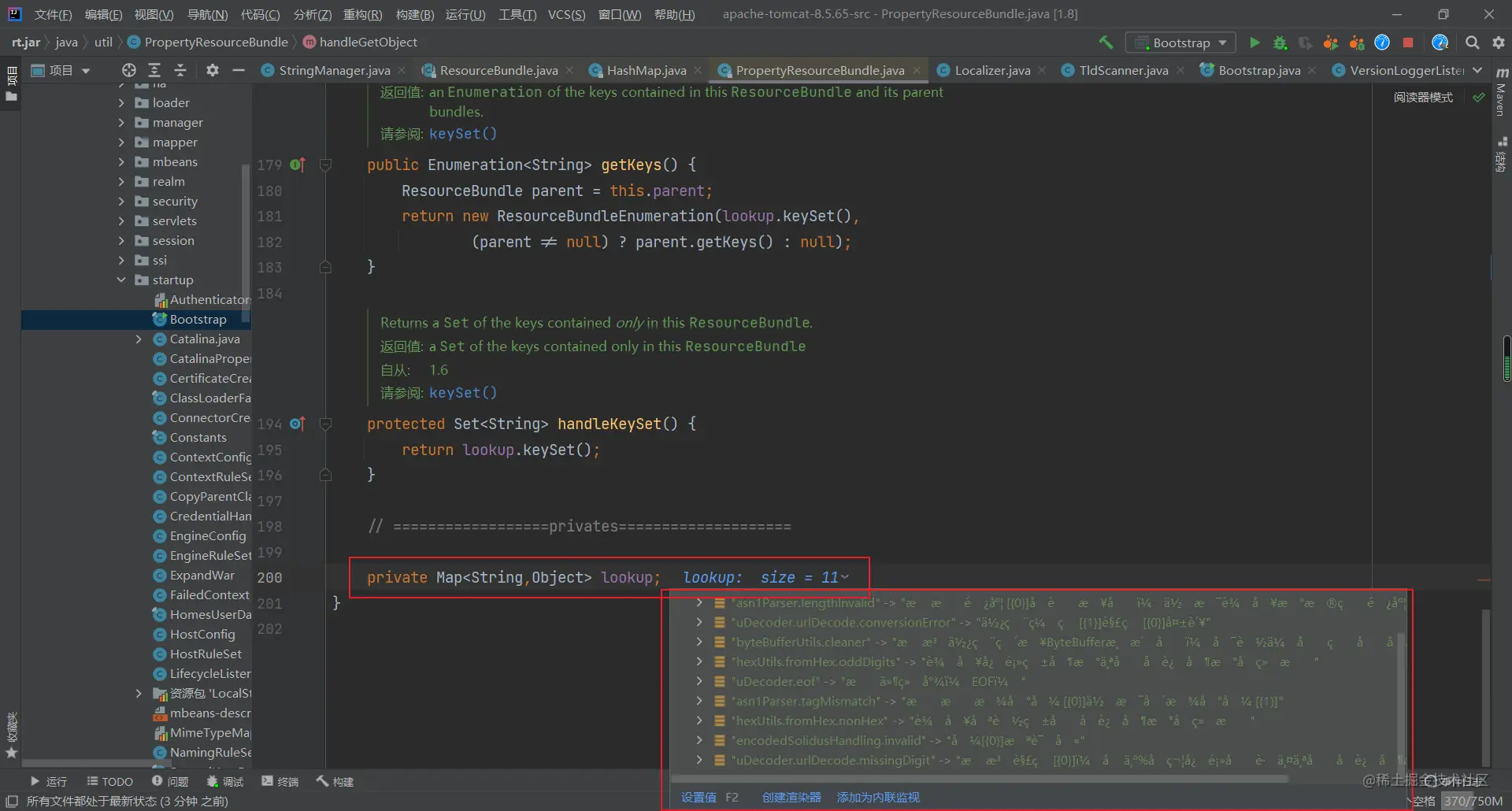
Task: Toggle 阅读器模式 reader mode
Action: point(1423,98)
